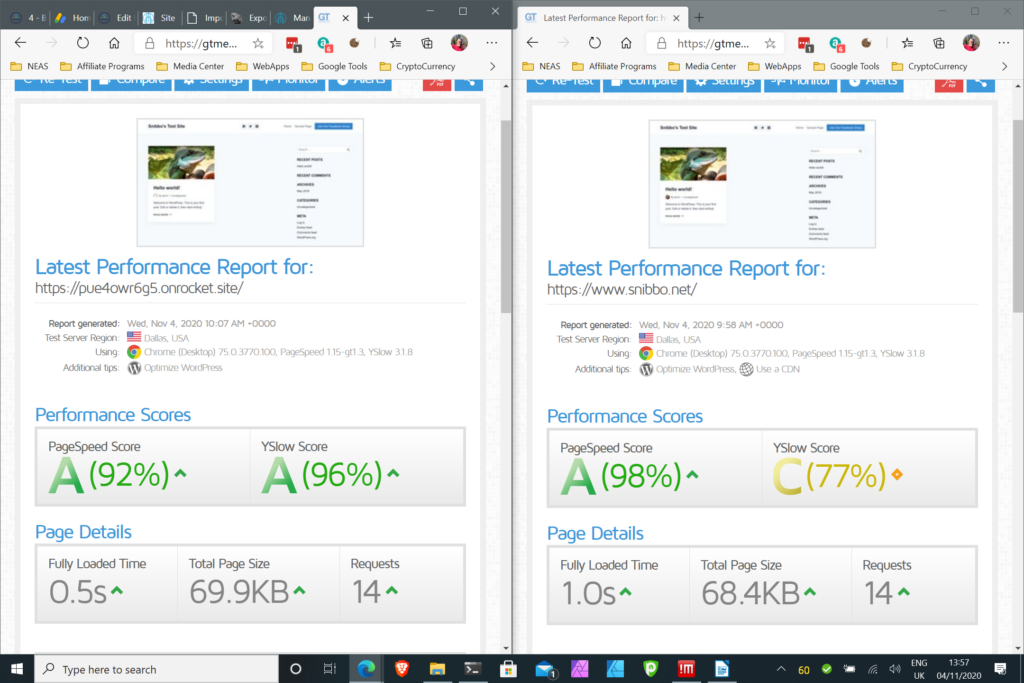Open Affiliate Programs folder in left window
Image resolution: width=1024 pixels, height=683 pixels.
tap(103, 66)
